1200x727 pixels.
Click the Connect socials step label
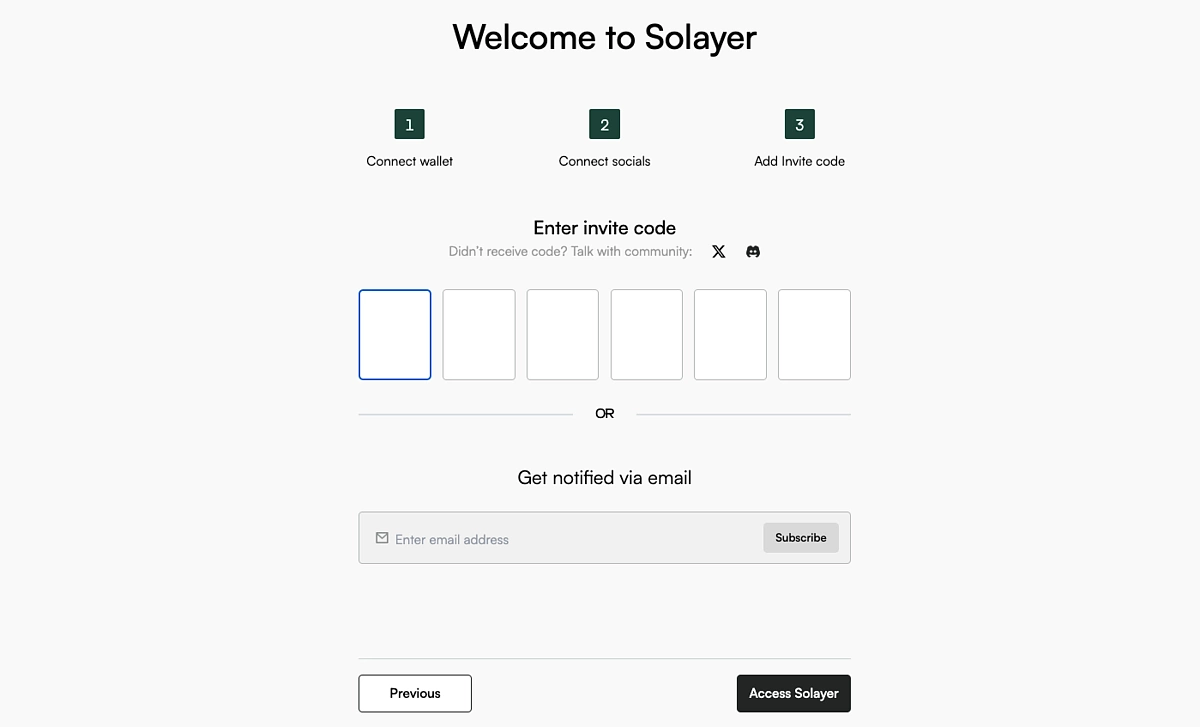click(604, 160)
